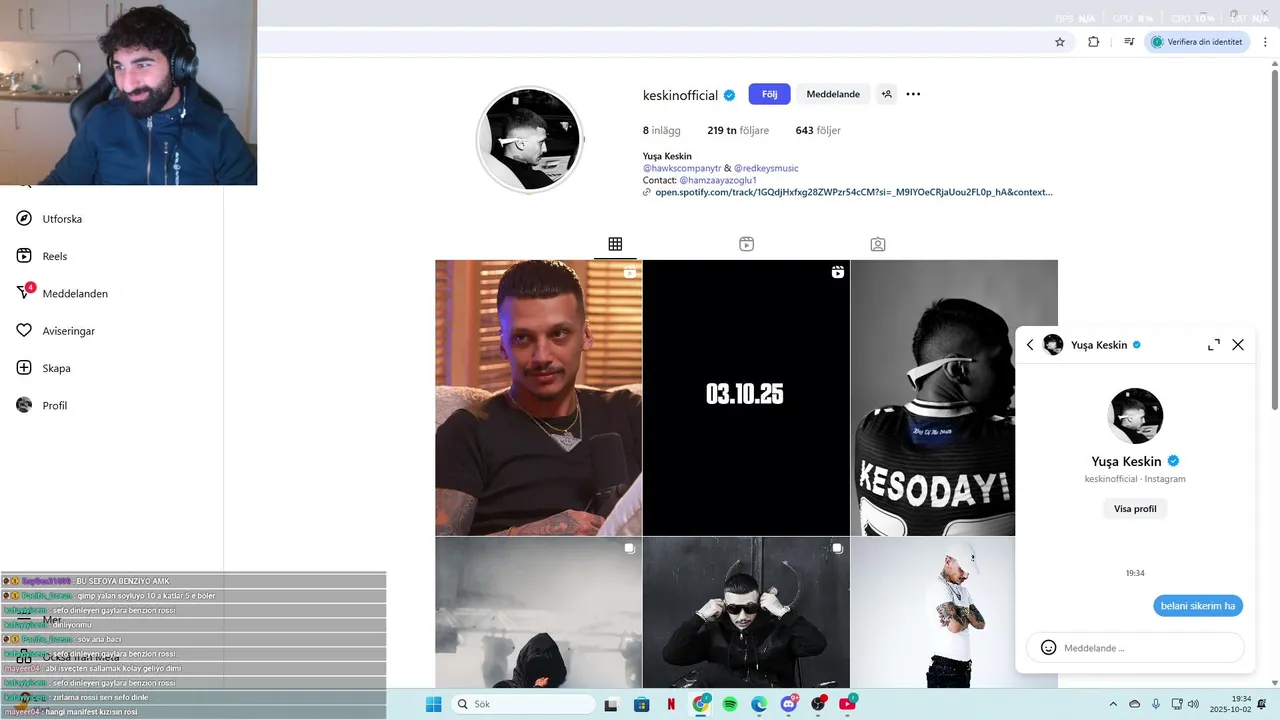1280x720 pixels.
Task: Open the three-dot profile options menu
Action: point(913,94)
